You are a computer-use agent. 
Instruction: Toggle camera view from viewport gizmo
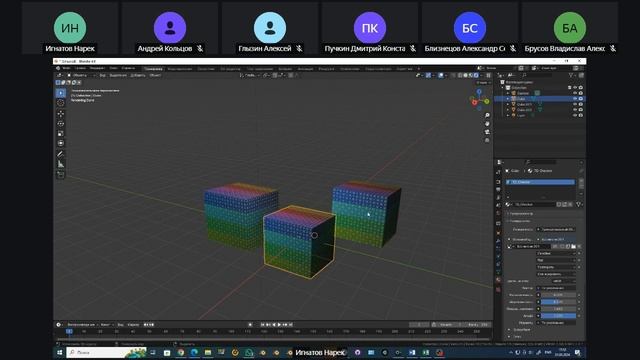487,132
